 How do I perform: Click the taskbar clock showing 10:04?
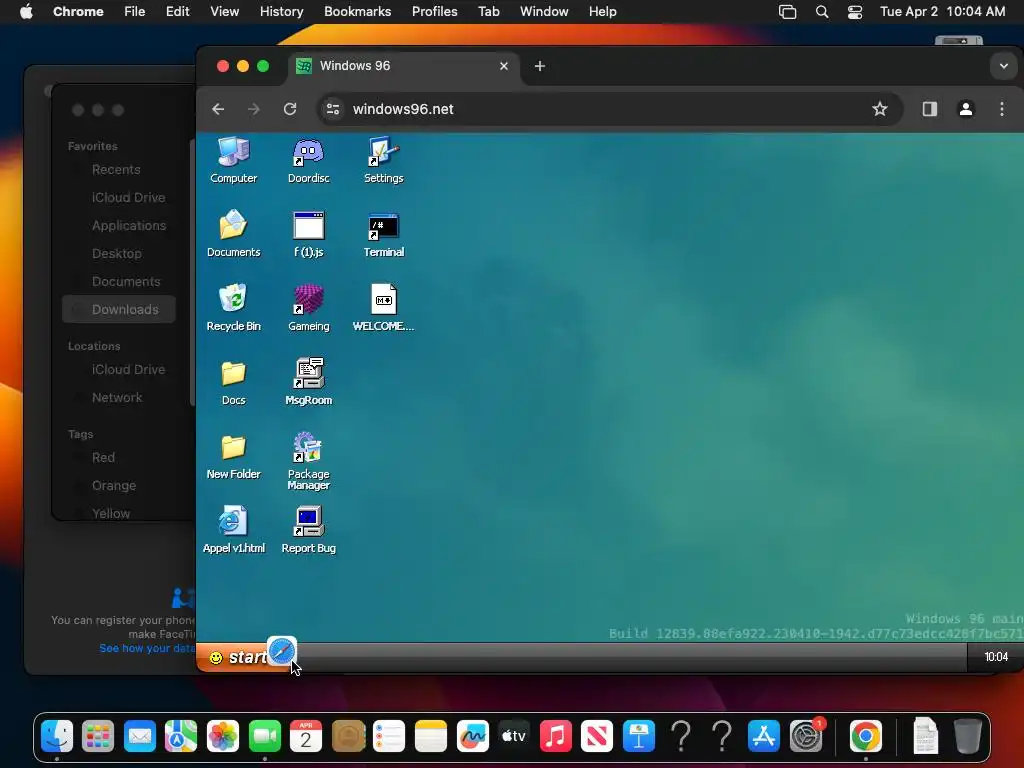coord(996,657)
